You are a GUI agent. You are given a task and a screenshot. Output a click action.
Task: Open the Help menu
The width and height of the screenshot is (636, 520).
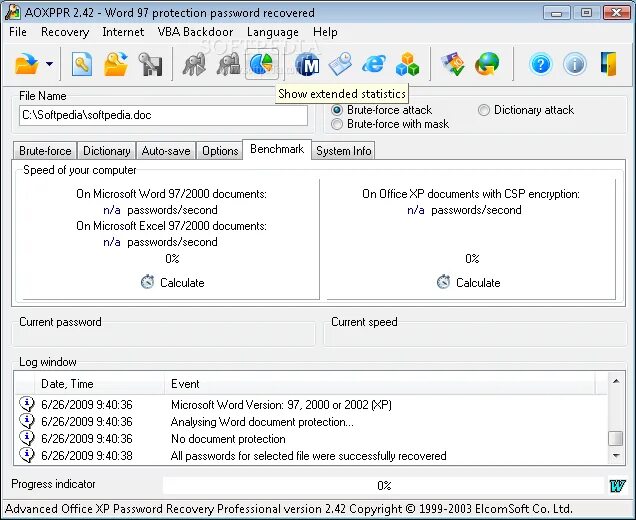coord(325,32)
